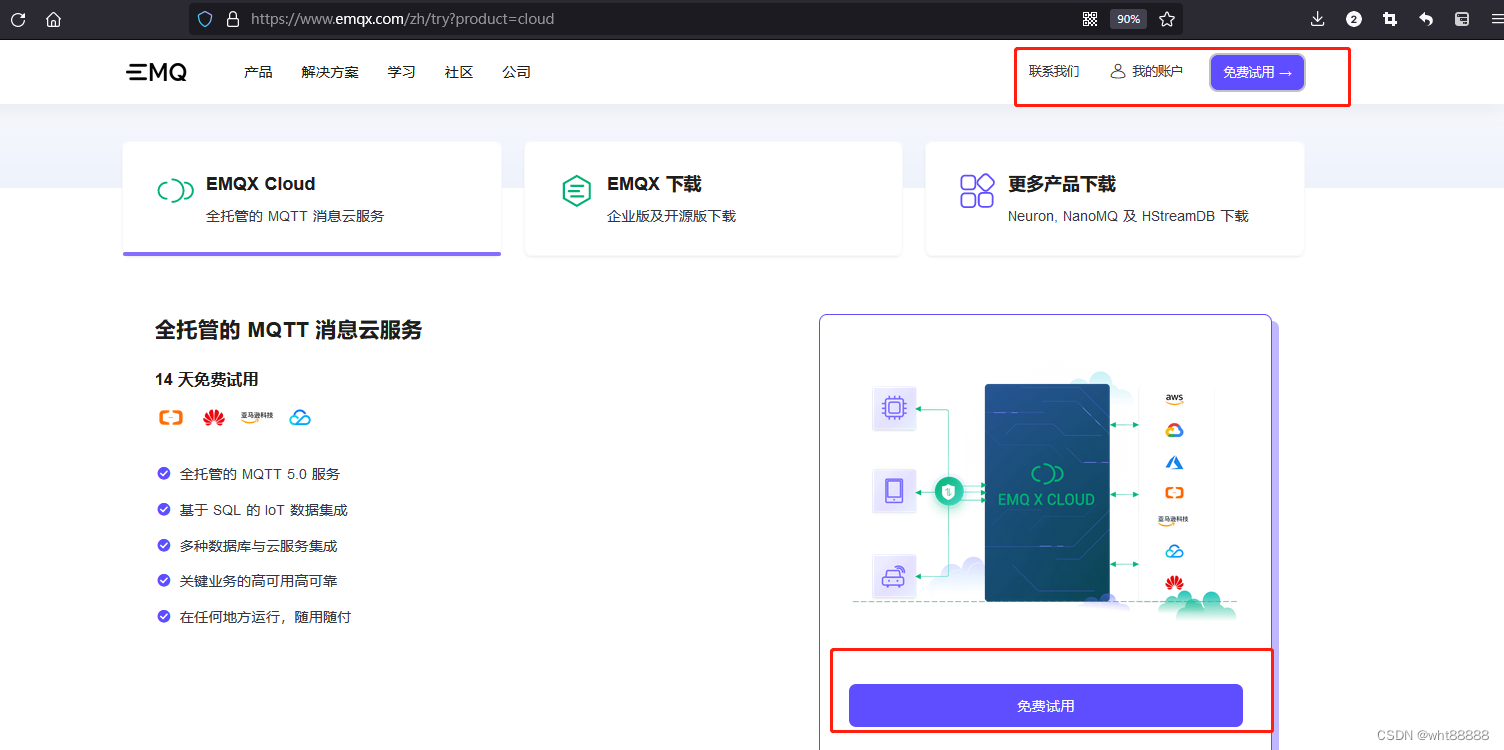Click the 亚马逊科技 logo under free trial

click(x=257, y=416)
